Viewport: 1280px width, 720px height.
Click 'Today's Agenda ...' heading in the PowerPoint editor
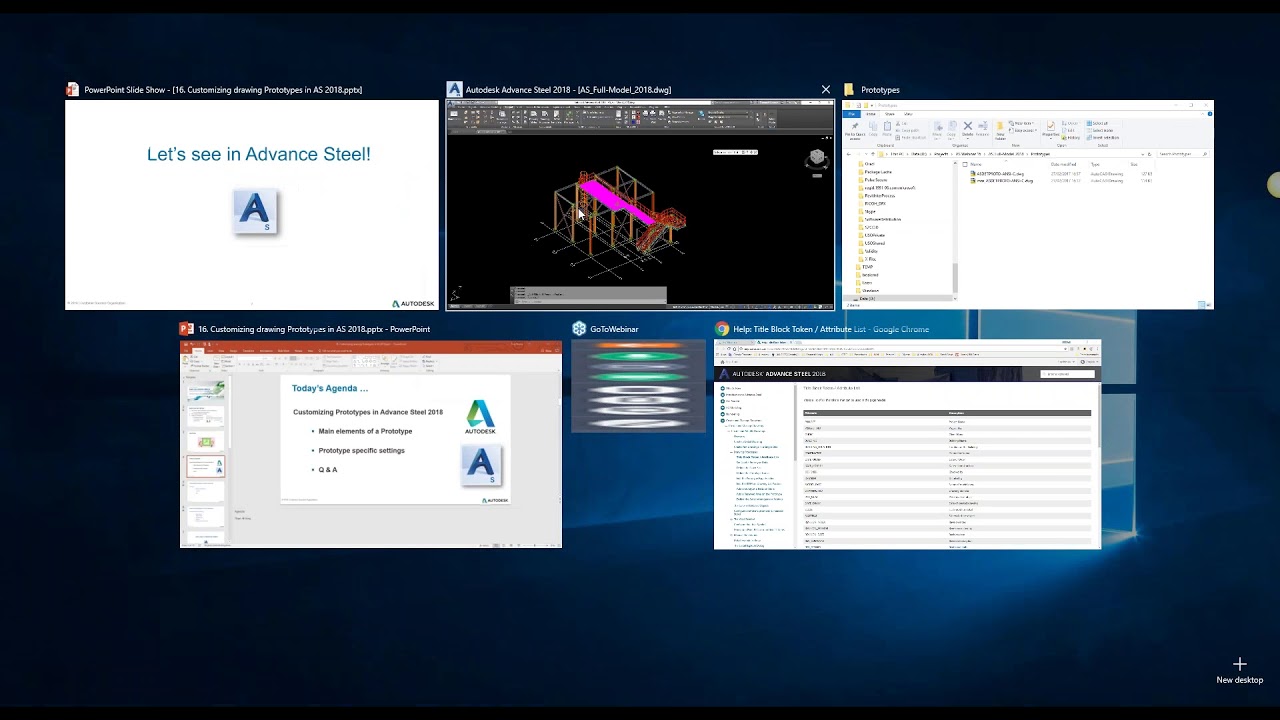(330, 388)
